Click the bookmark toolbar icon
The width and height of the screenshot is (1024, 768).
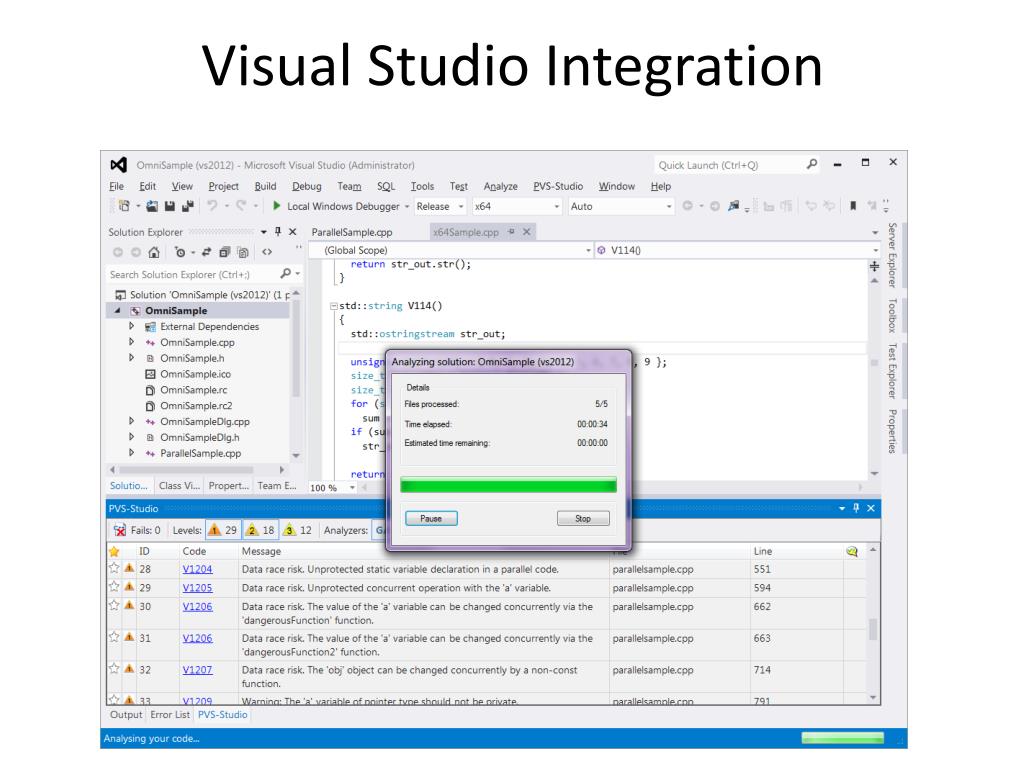pos(853,206)
